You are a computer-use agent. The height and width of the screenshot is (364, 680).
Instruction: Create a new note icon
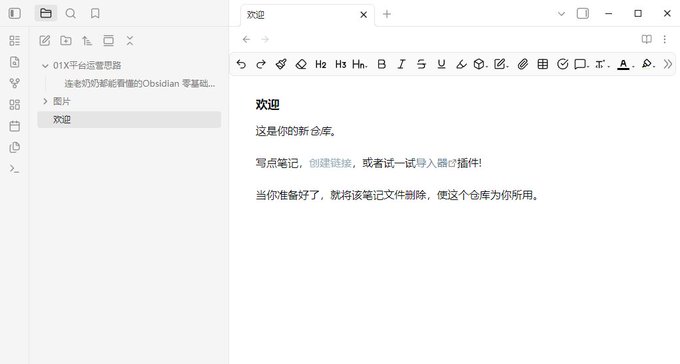coord(45,41)
